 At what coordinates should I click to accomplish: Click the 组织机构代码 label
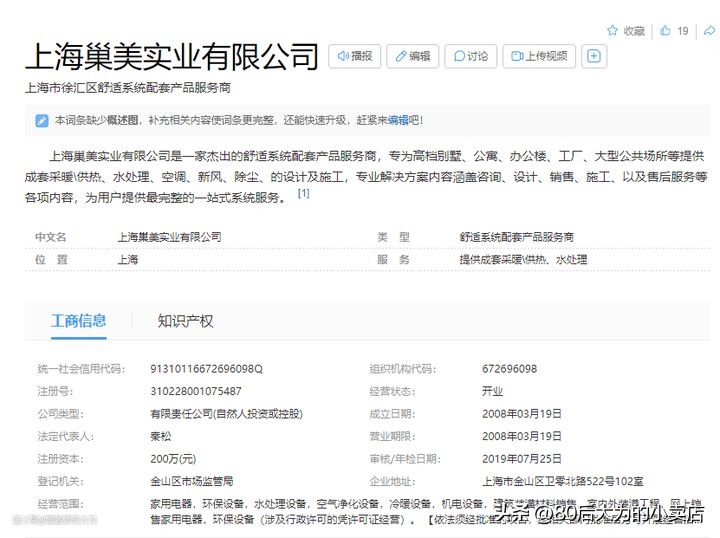[x=403, y=369]
